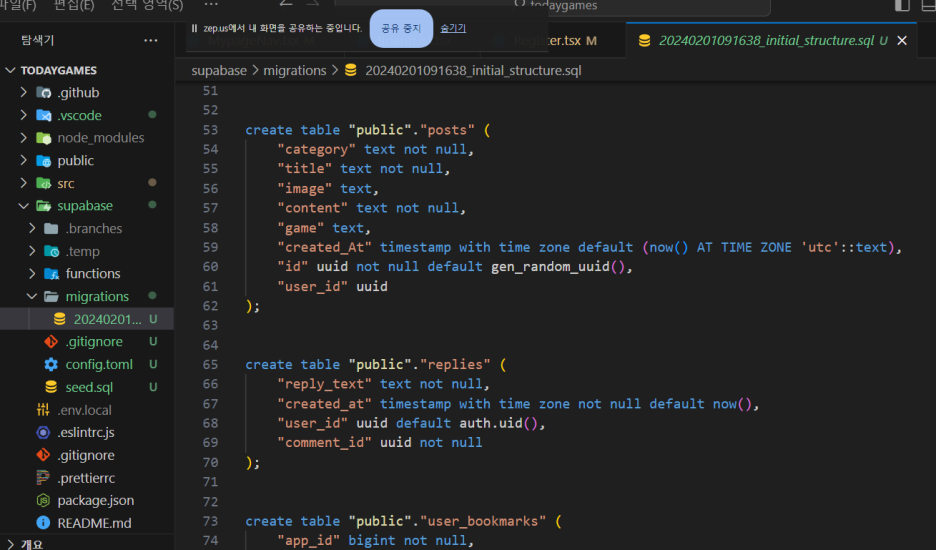The image size is (936, 550).
Task: Click the functions folder icon
Action: click(51, 274)
